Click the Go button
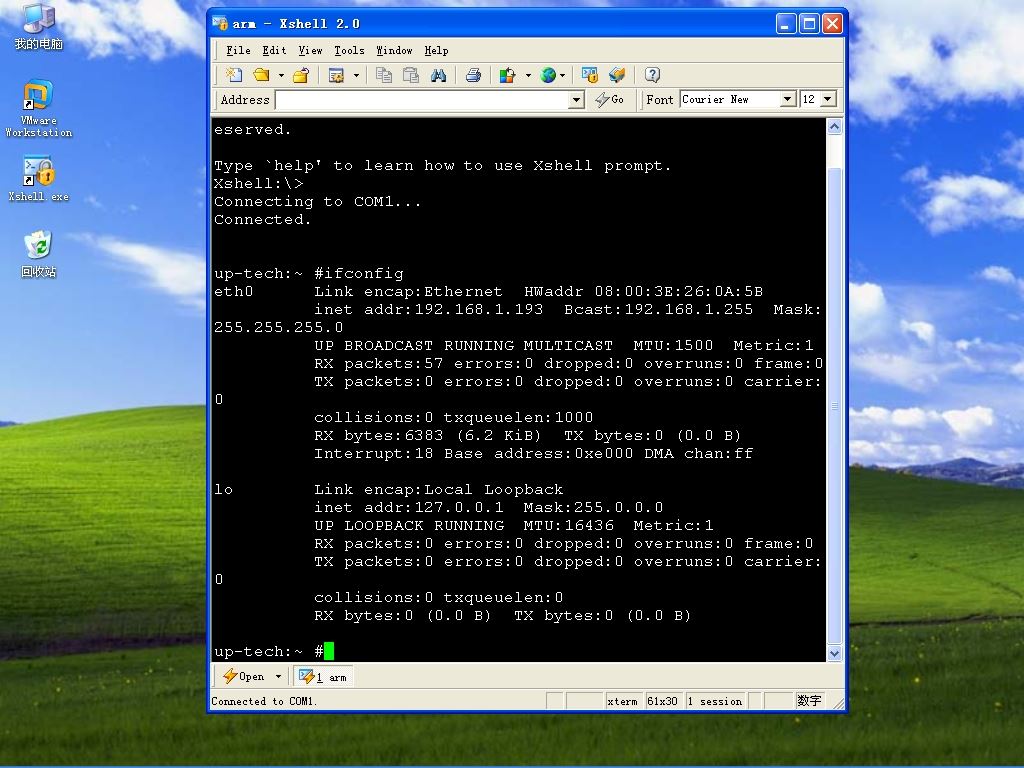This screenshot has height=768, width=1024. [609, 99]
